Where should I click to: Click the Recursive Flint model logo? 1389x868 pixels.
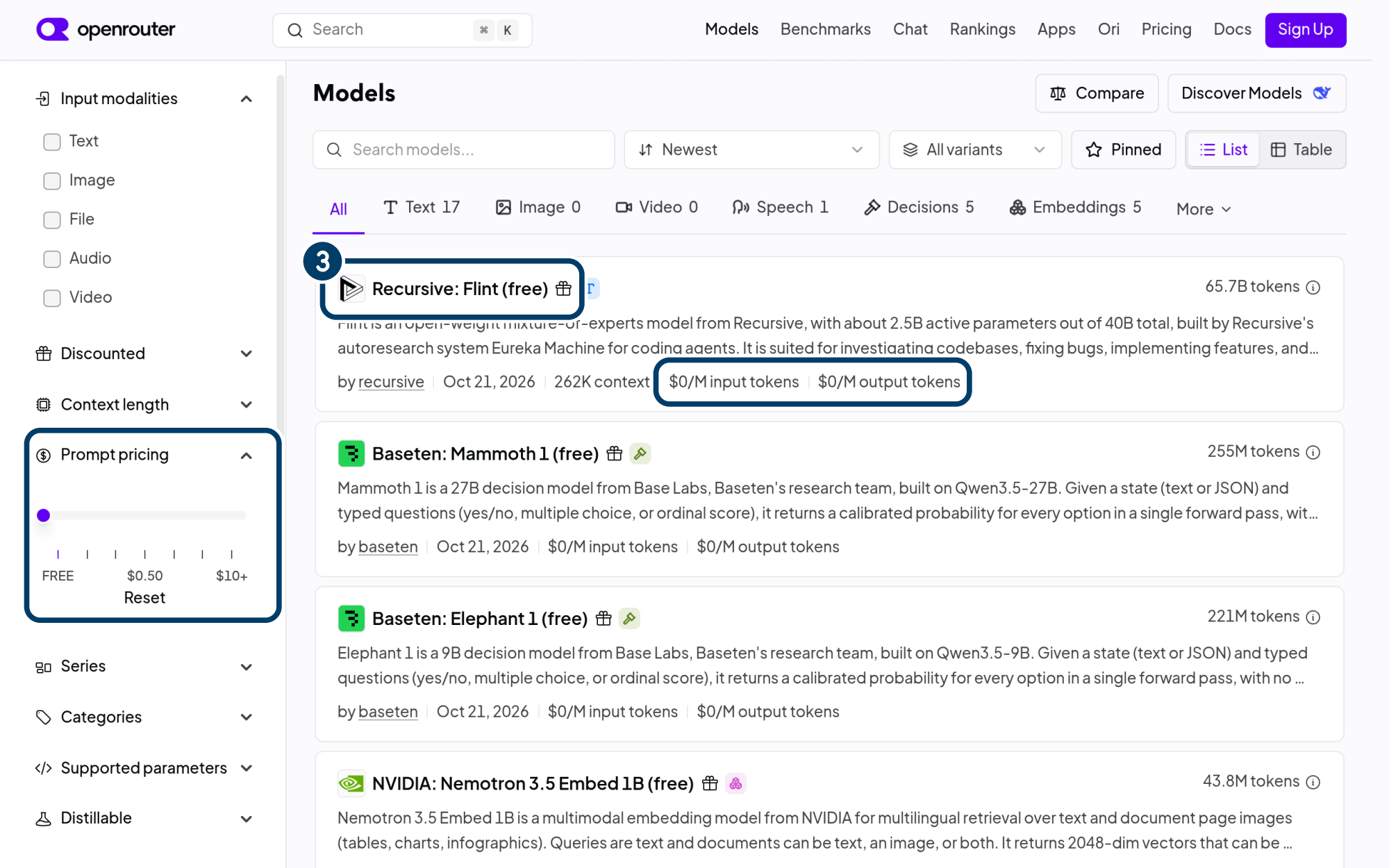click(351, 289)
